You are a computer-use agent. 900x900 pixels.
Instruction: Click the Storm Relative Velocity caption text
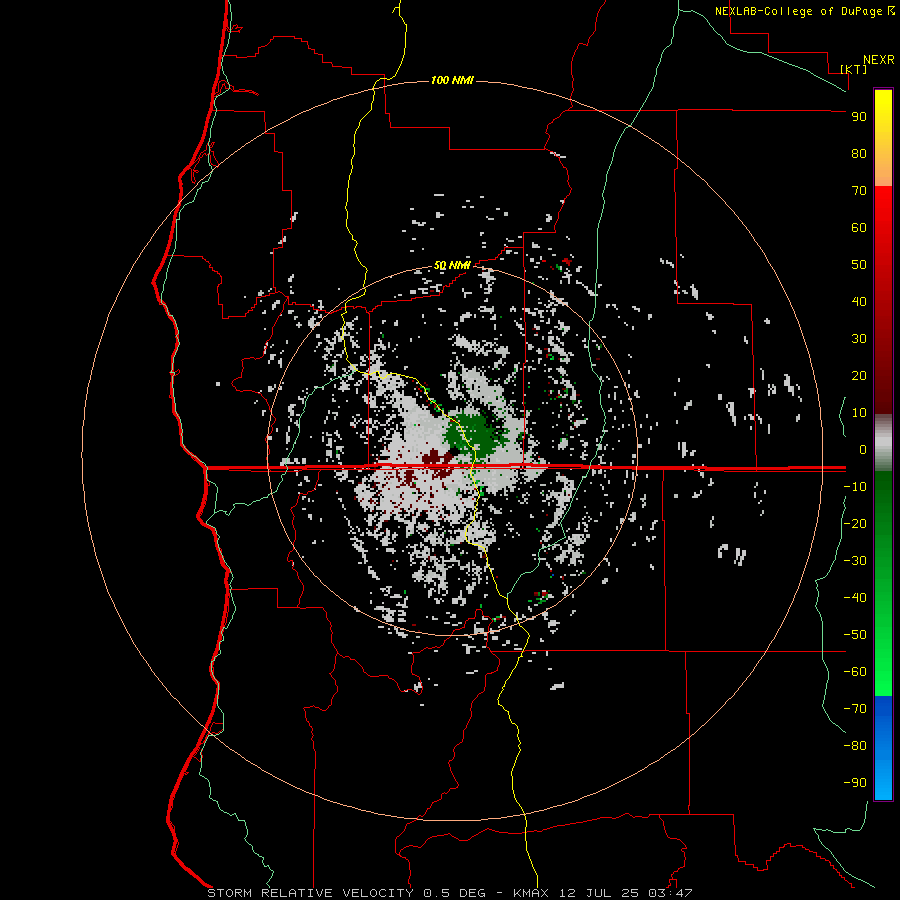449,893
